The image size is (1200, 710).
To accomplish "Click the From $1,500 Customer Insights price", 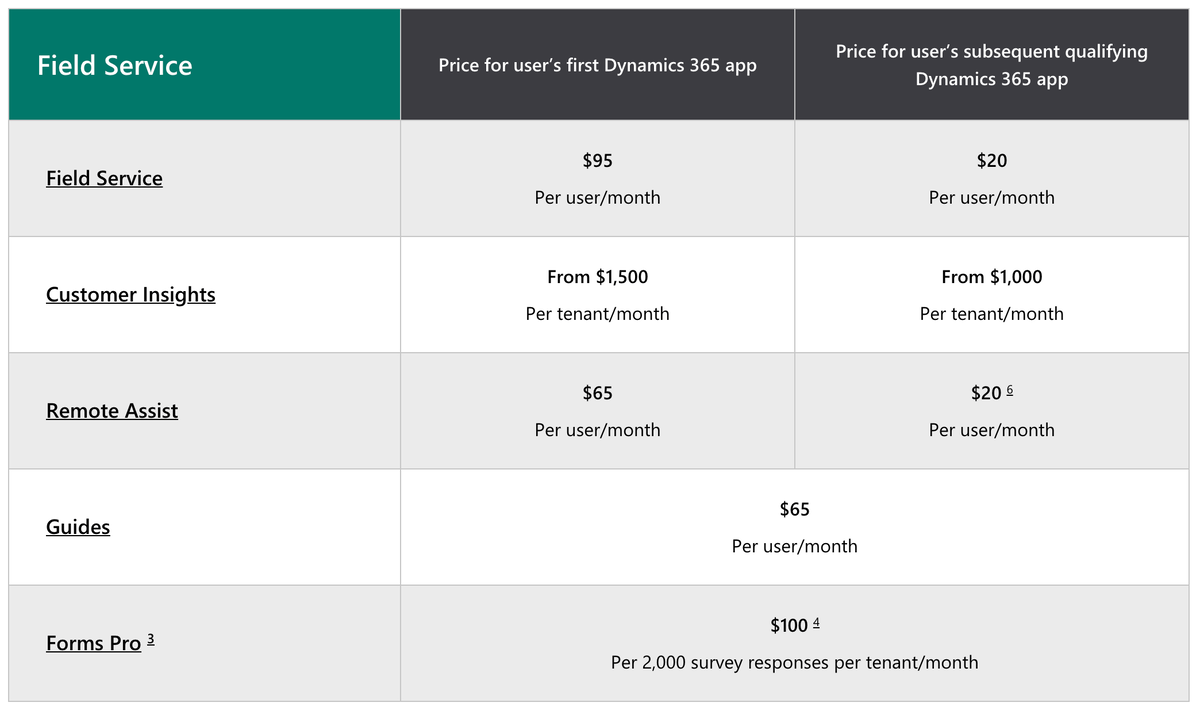I will tap(597, 277).
